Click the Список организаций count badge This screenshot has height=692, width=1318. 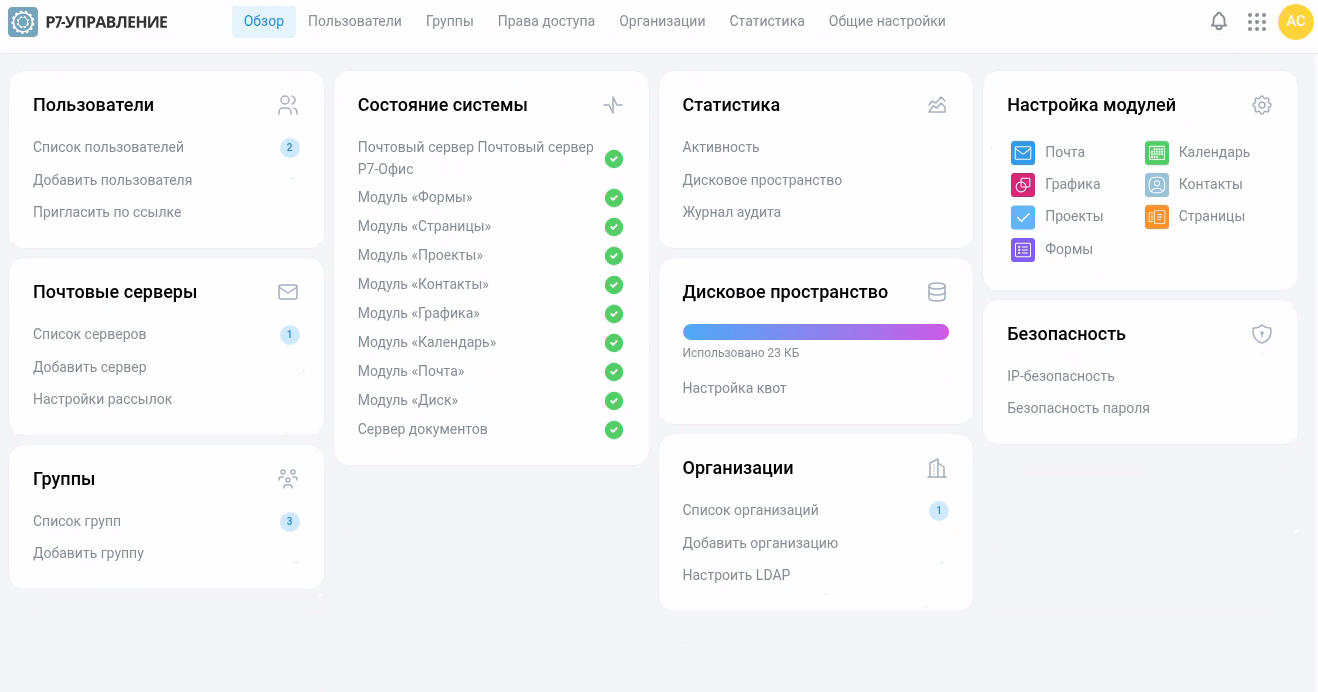[x=939, y=511]
